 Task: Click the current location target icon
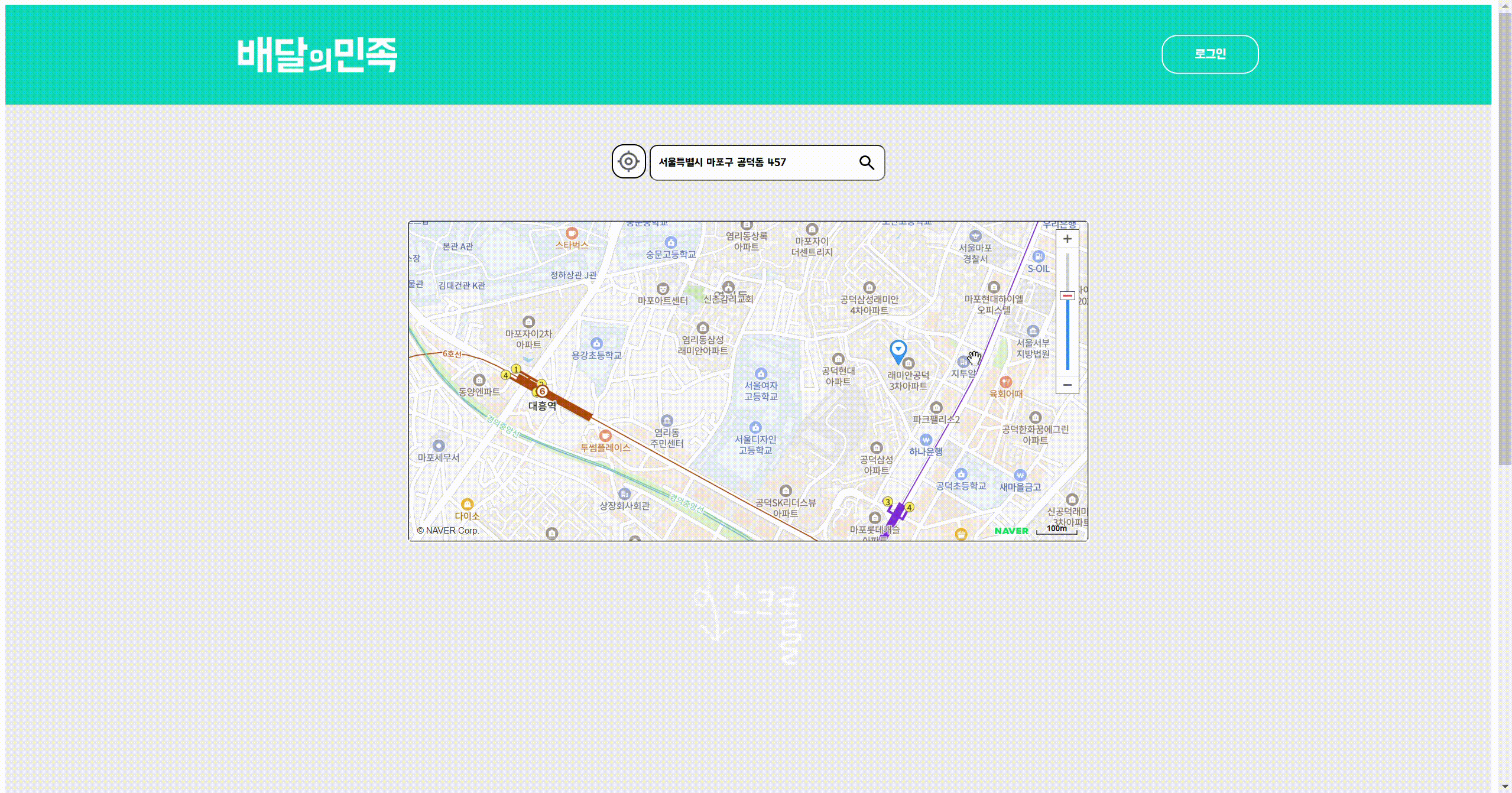click(628, 161)
